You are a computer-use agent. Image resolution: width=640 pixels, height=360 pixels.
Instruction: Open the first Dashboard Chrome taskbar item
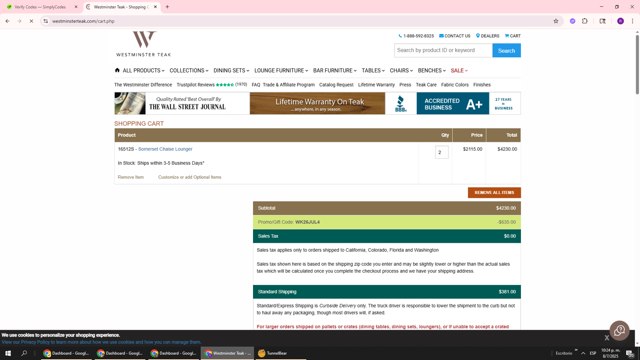point(66,353)
